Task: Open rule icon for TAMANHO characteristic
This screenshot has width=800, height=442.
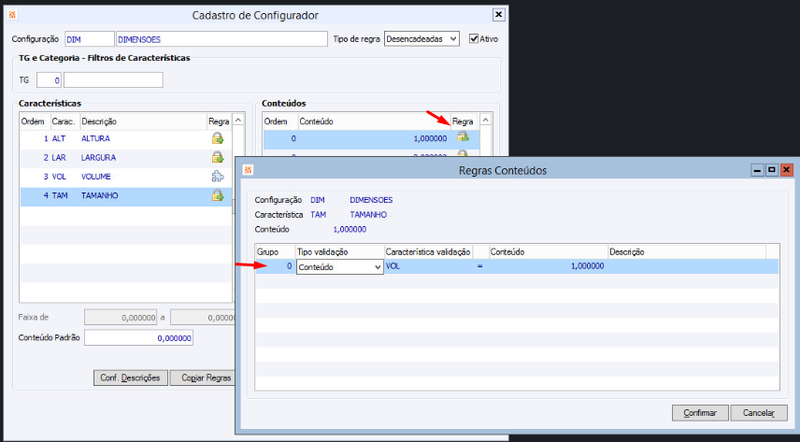Action: [218, 195]
